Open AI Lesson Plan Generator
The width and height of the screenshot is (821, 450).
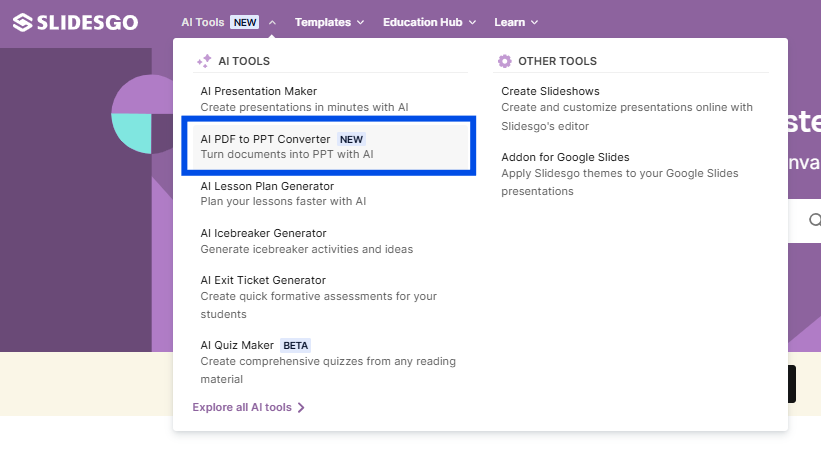[267, 186]
